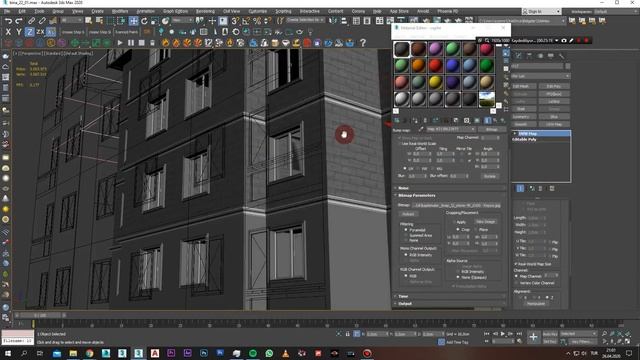Select the yellow material sample sphere
Screen dimensions: 640x360
436,82
